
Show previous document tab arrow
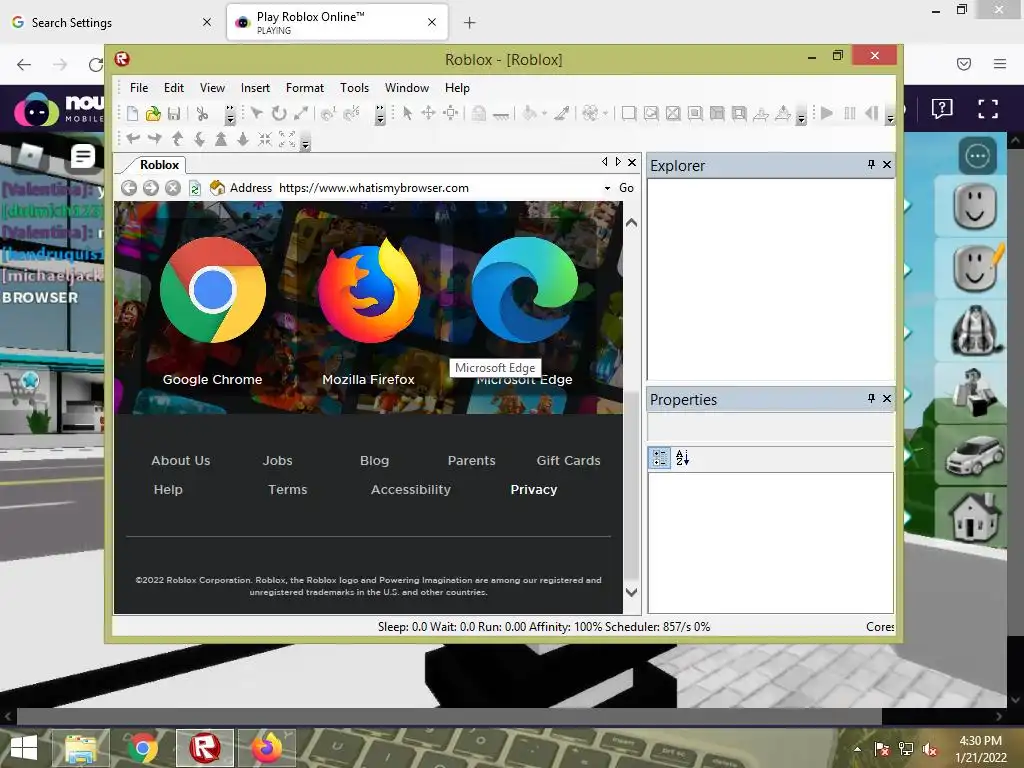coord(605,162)
